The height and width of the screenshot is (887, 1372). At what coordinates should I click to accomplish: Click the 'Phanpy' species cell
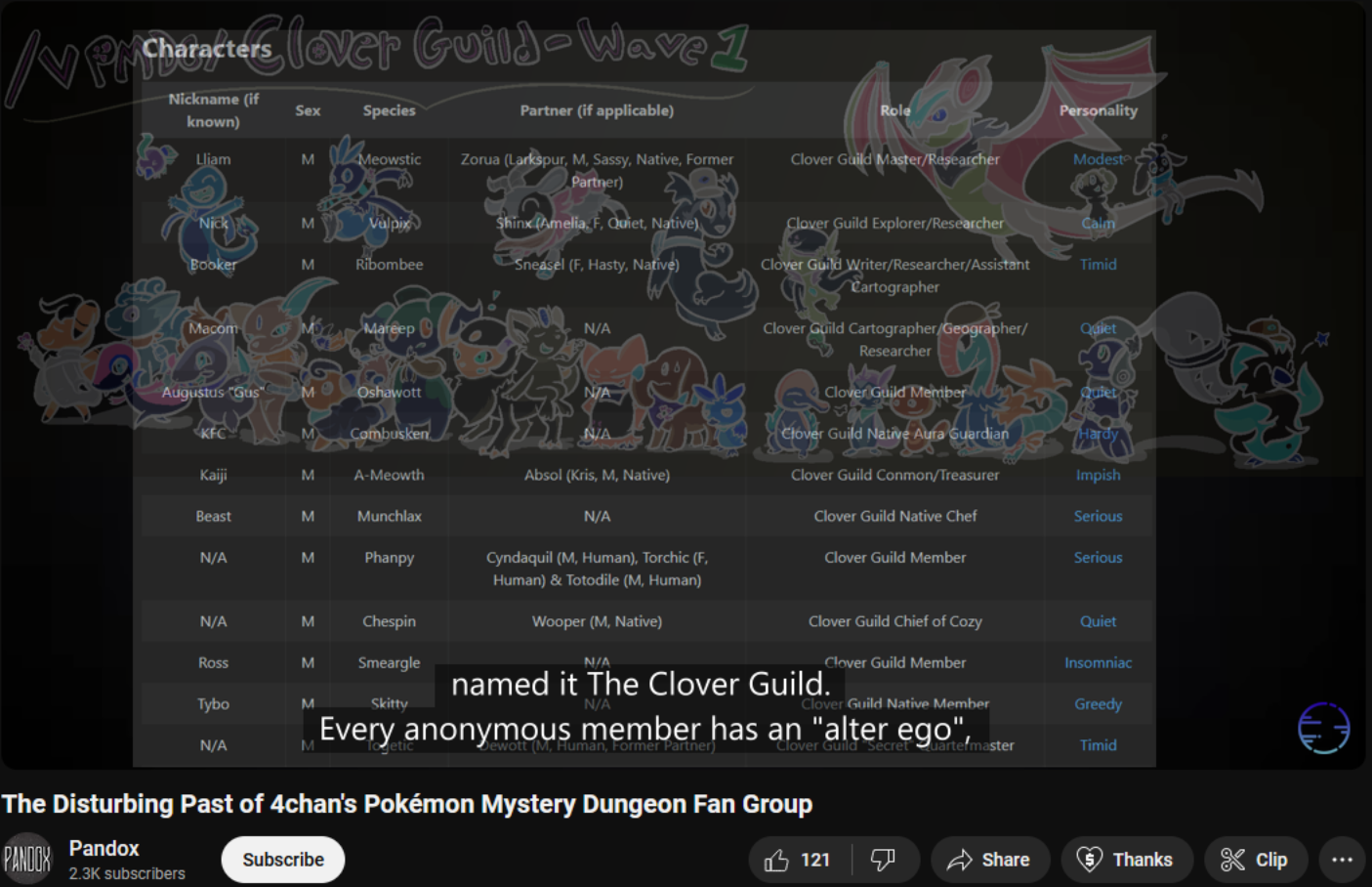click(x=389, y=558)
